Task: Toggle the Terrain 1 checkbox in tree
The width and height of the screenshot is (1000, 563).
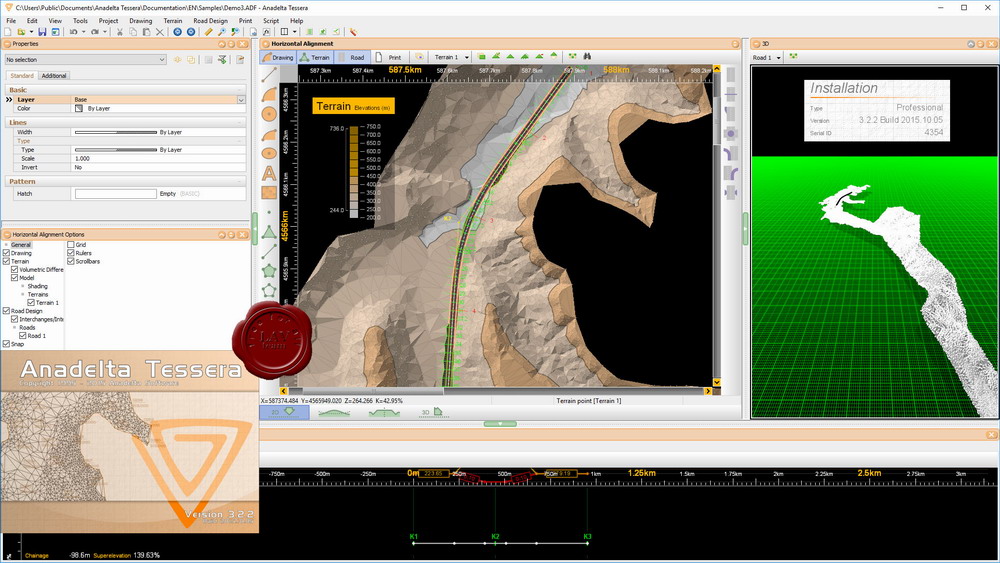Action: [x=31, y=303]
